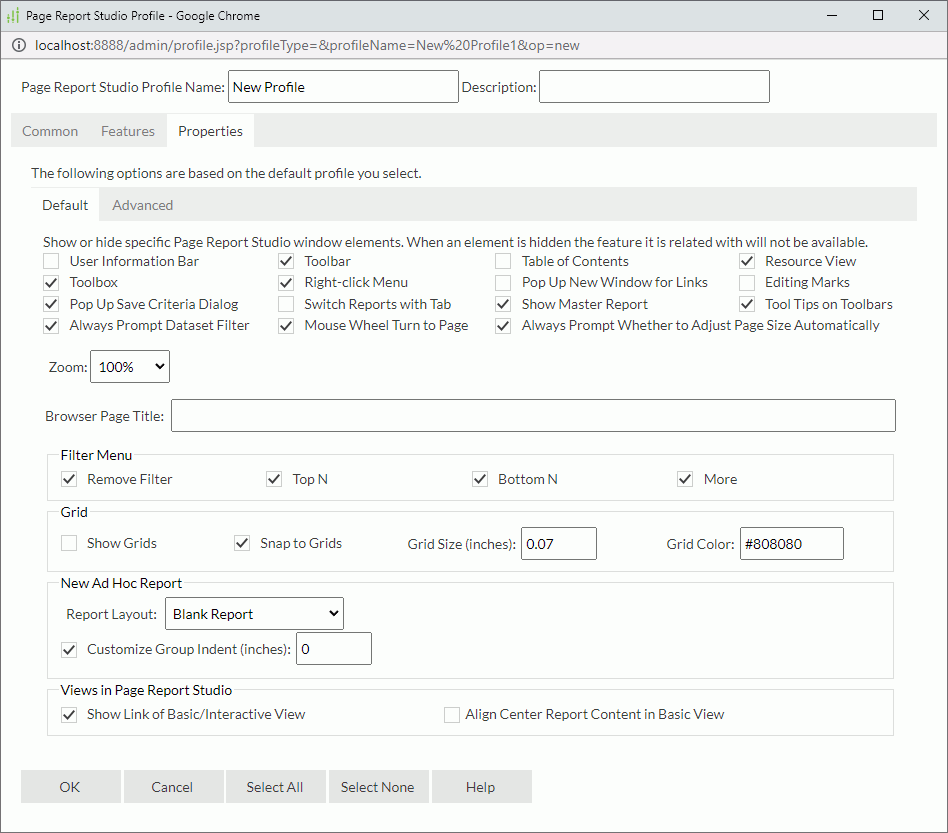Viewport: 948px width, 833px height.
Task: Confirm settings with the OK button
Action: click(70, 786)
